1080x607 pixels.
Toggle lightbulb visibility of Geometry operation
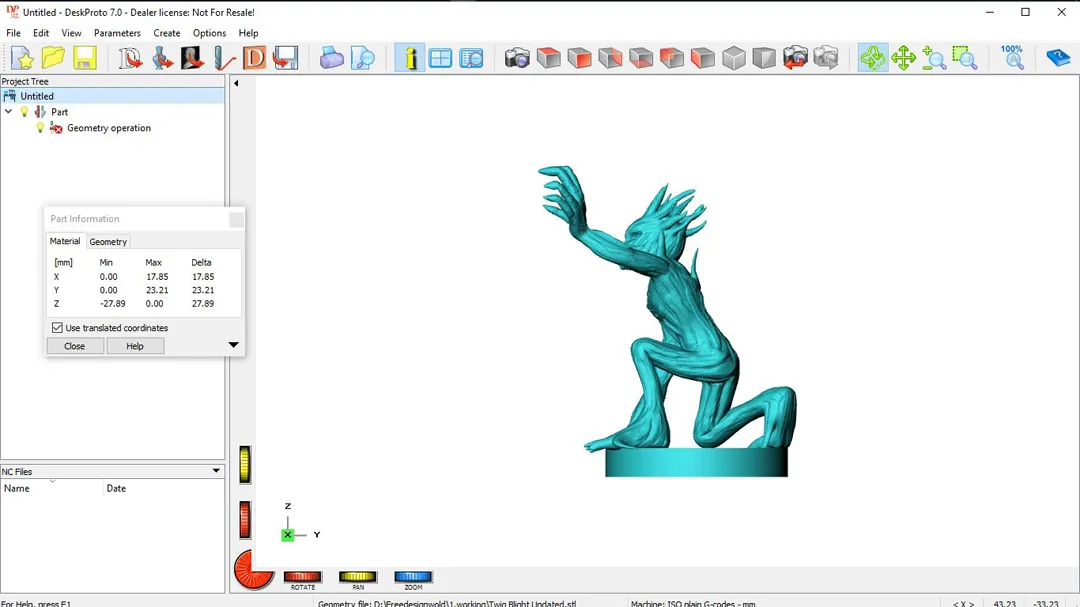(40, 127)
